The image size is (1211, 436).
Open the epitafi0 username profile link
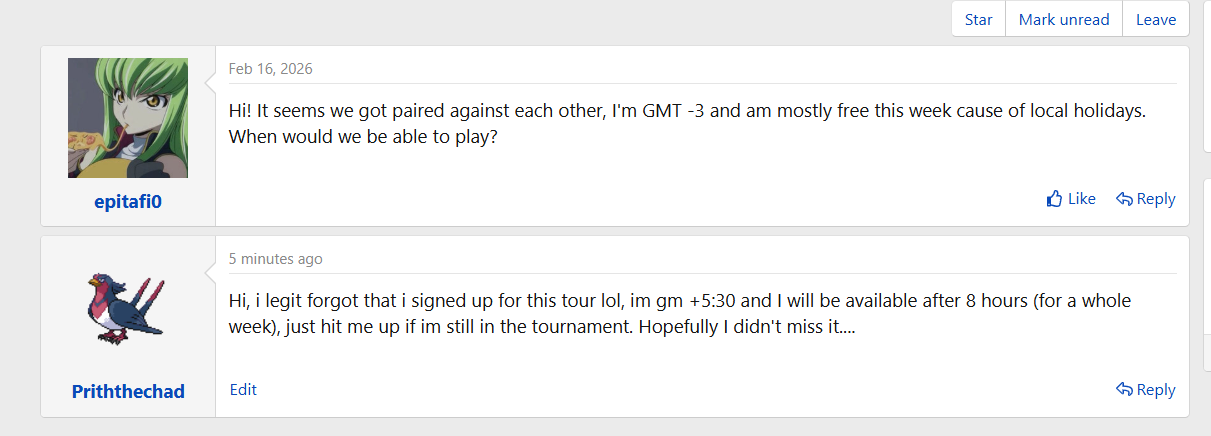(128, 202)
